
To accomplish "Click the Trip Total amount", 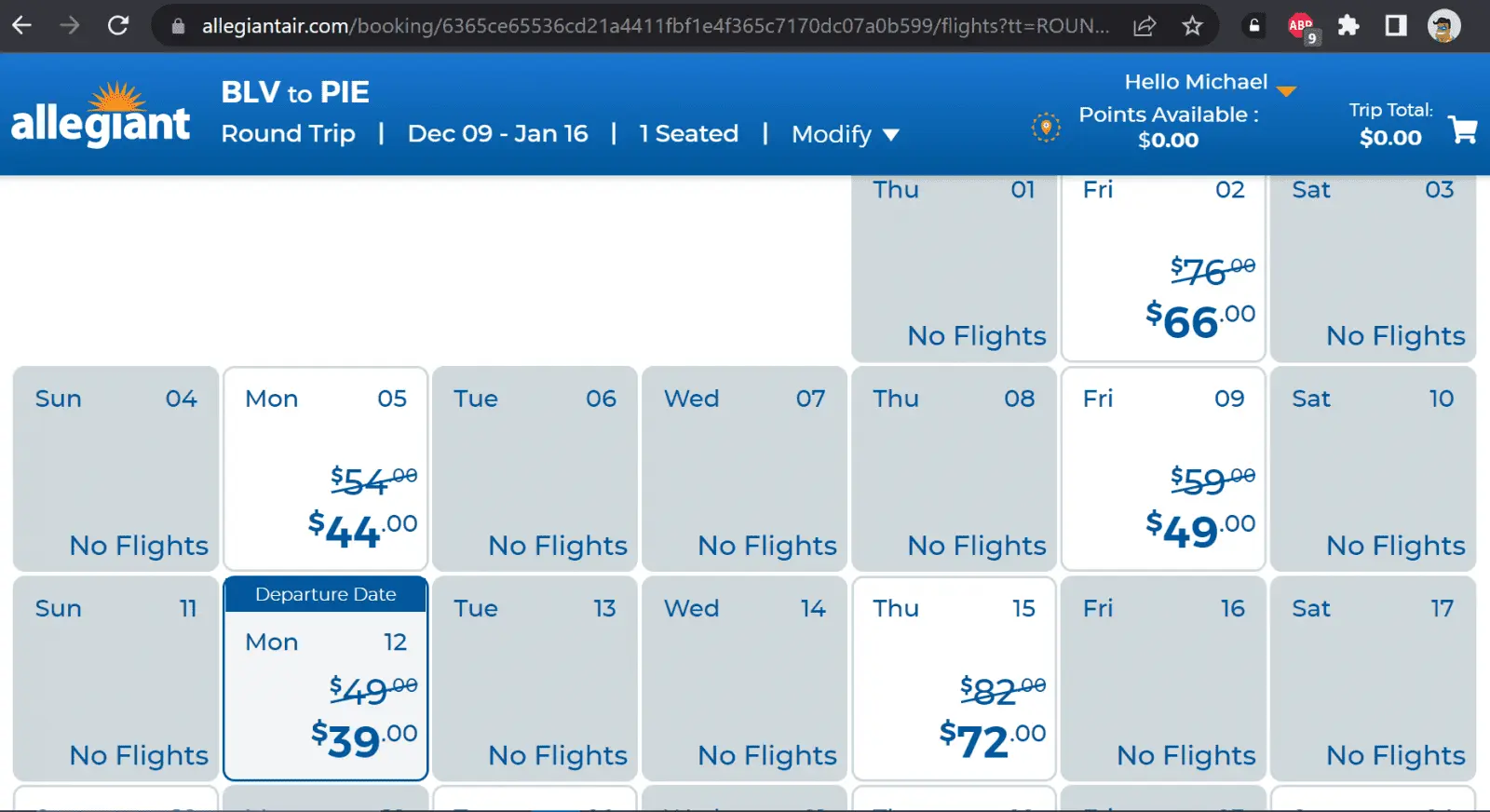I will click(x=1390, y=138).
